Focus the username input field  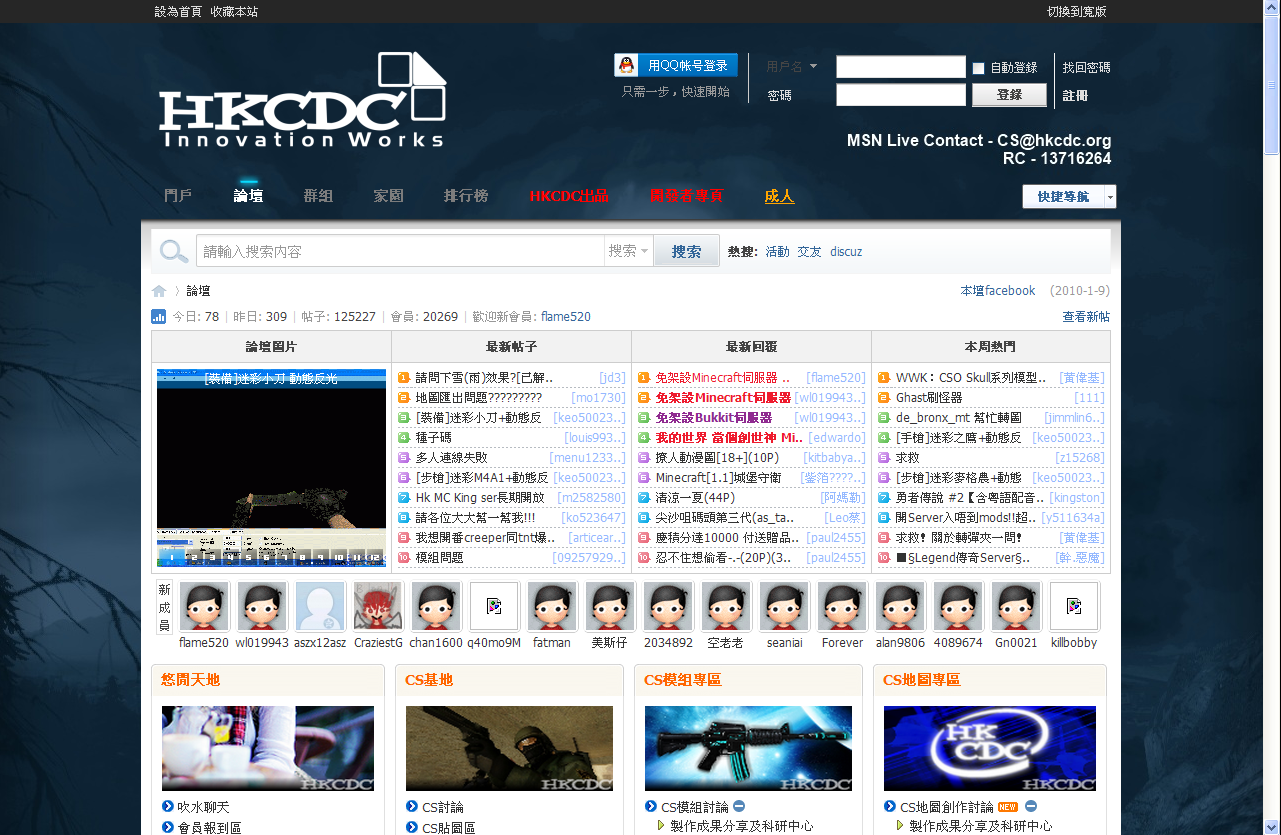click(901, 67)
